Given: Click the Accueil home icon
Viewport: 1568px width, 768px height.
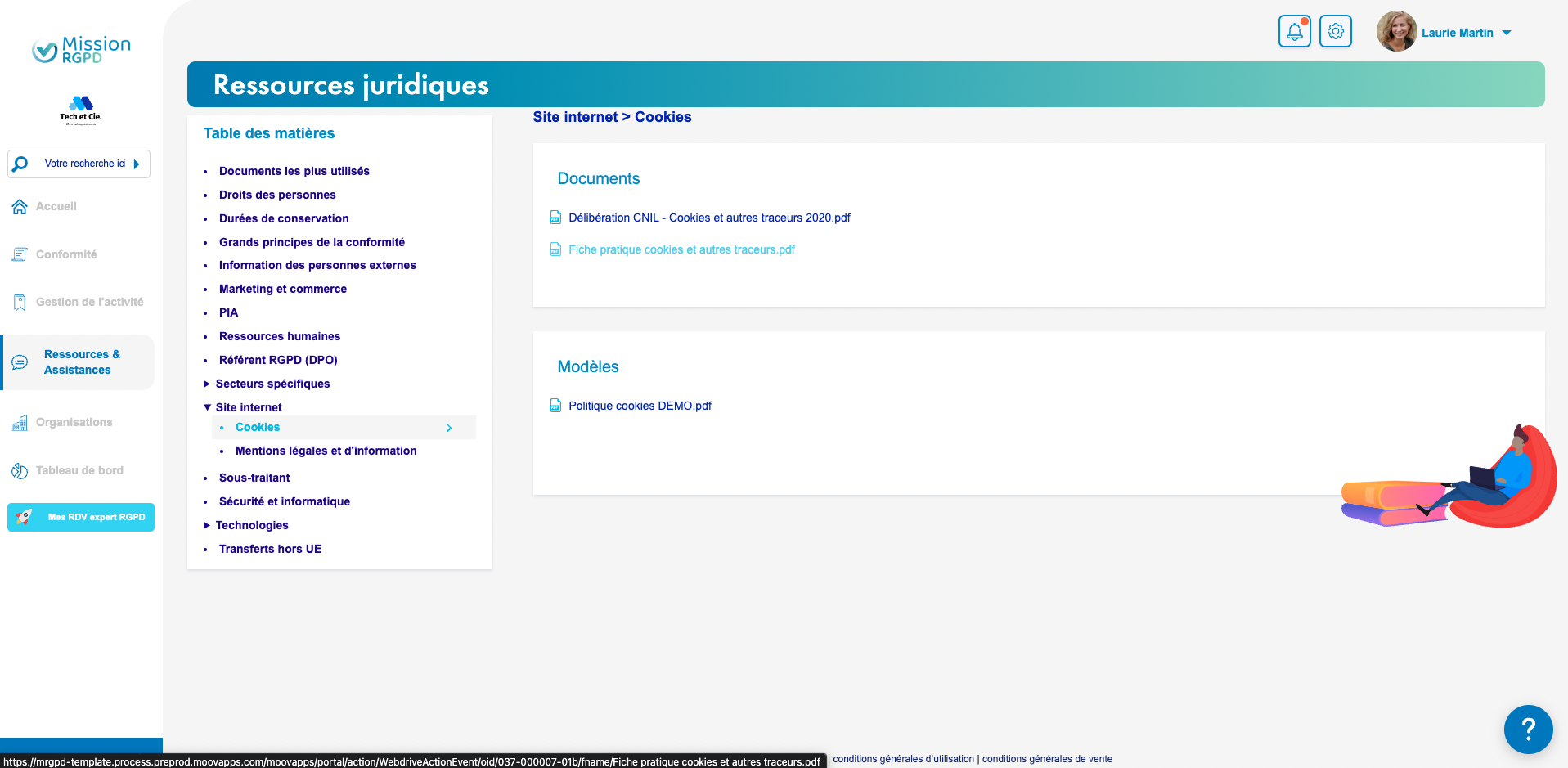Looking at the screenshot, I should click(x=20, y=207).
